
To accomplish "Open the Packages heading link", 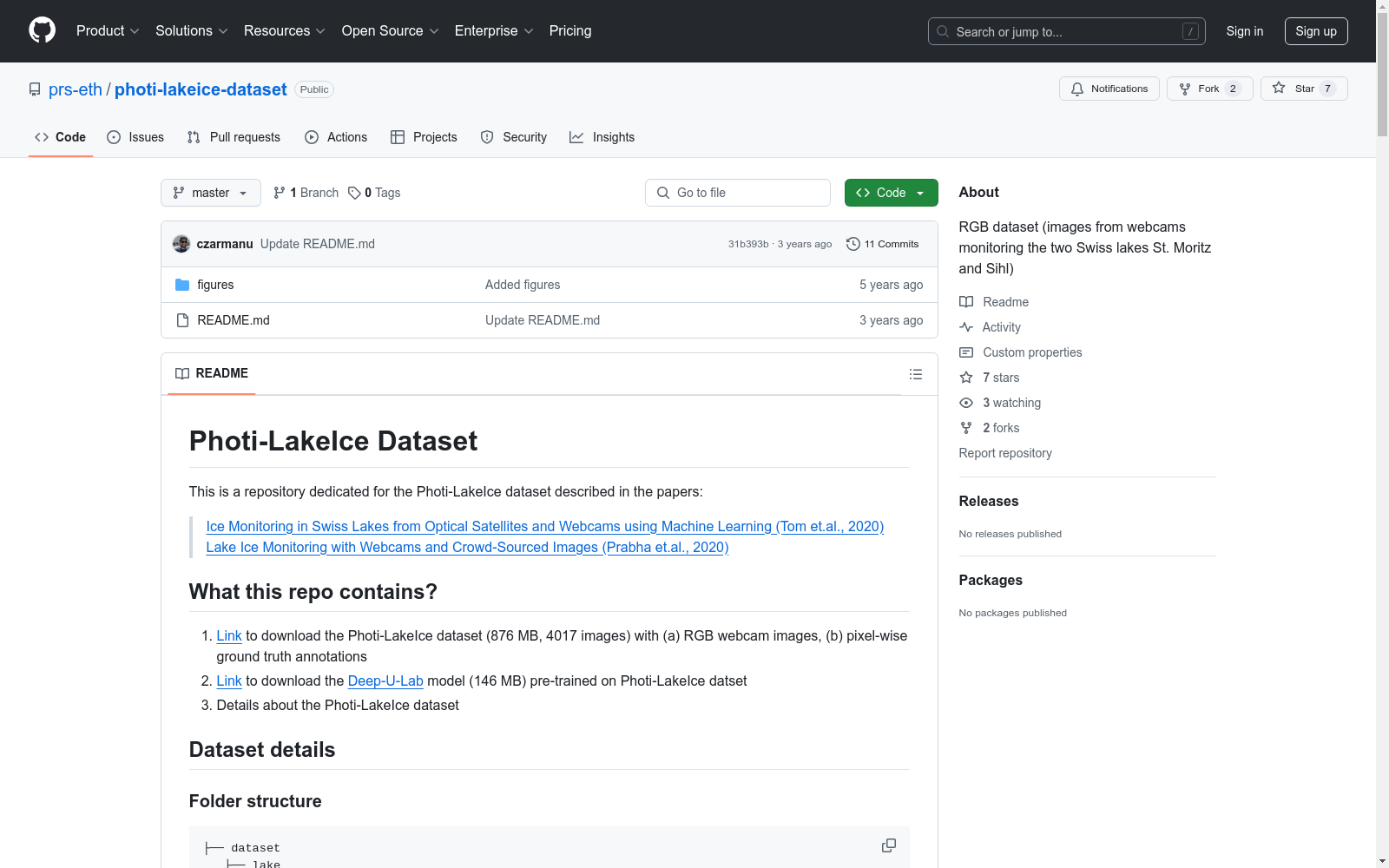I will (991, 580).
